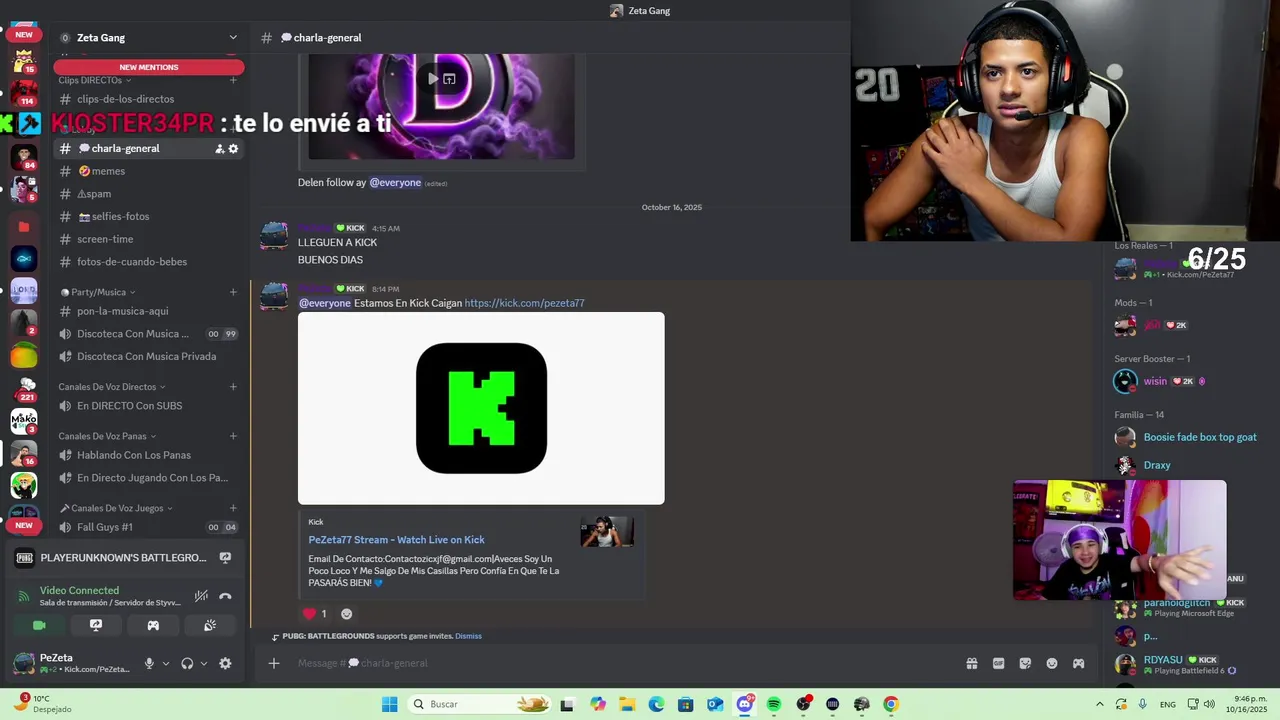The width and height of the screenshot is (1280, 720).
Task: Stream PLAYERUNKNOWN'S BATTLEGROUNDS screen-share icon
Action: click(225, 558)
